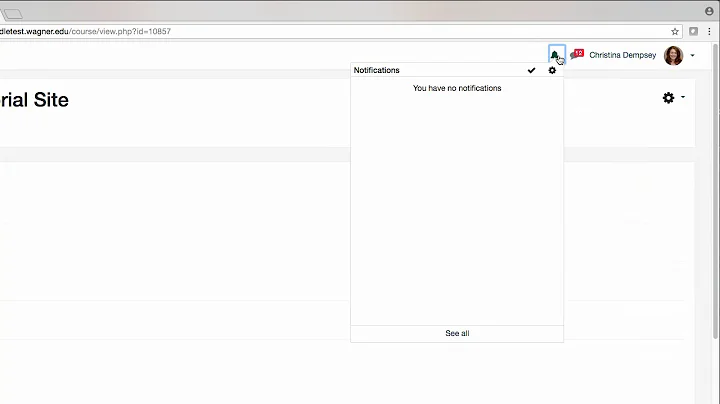Toggle the notifications bell icon
Image resolution: width=720 pixels, height=404 pixels.
554,55
